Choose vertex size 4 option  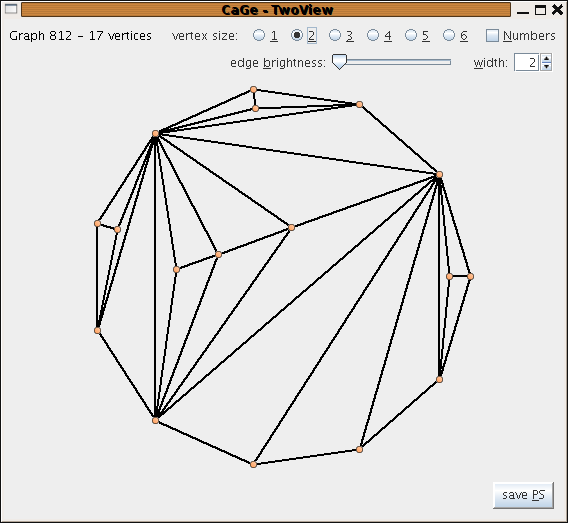pos(373,35)
